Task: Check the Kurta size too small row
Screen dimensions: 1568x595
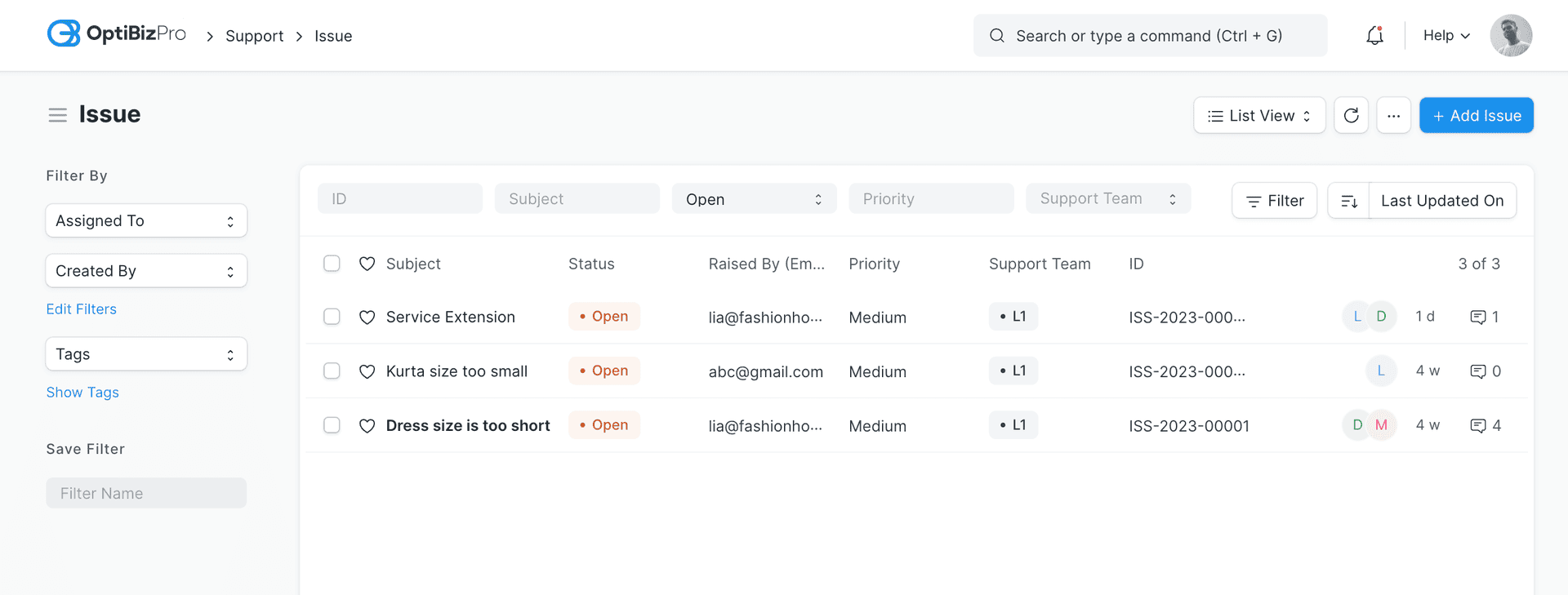Action: click(x=332, y=371)
